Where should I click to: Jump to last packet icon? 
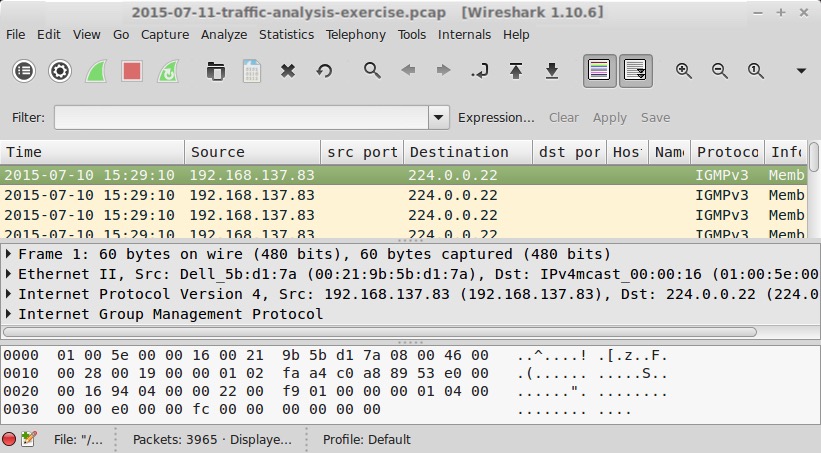(552, 70)
